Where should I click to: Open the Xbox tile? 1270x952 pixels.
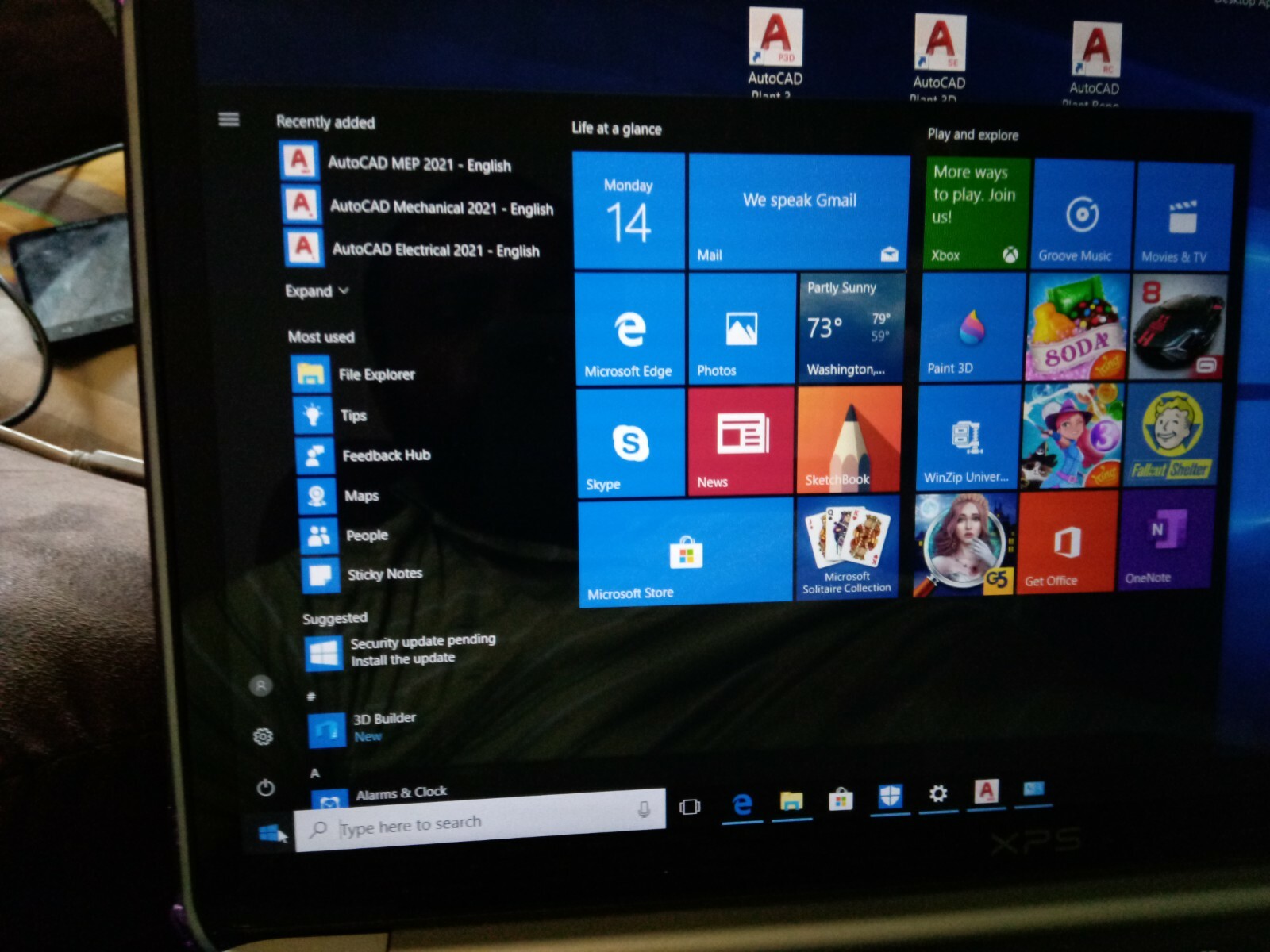978,213
